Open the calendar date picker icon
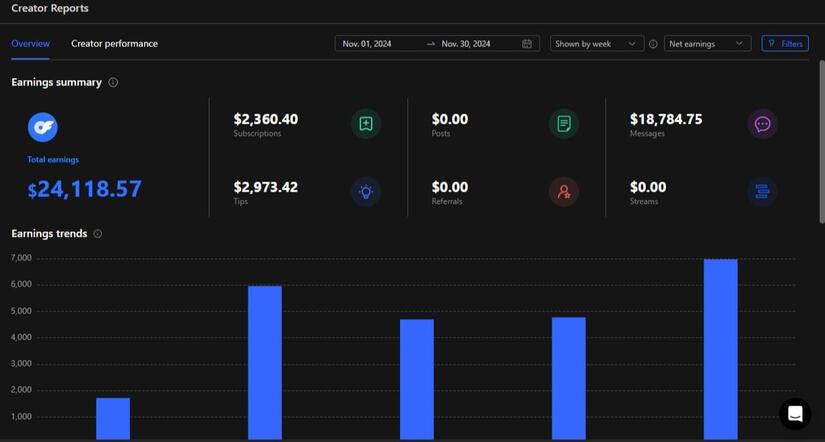Viewport: 825px width, 442px height. [527, 44]
